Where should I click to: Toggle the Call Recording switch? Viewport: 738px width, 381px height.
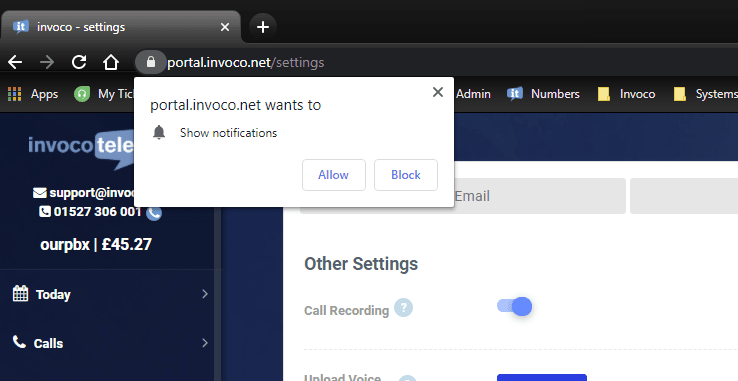point(514,307)
